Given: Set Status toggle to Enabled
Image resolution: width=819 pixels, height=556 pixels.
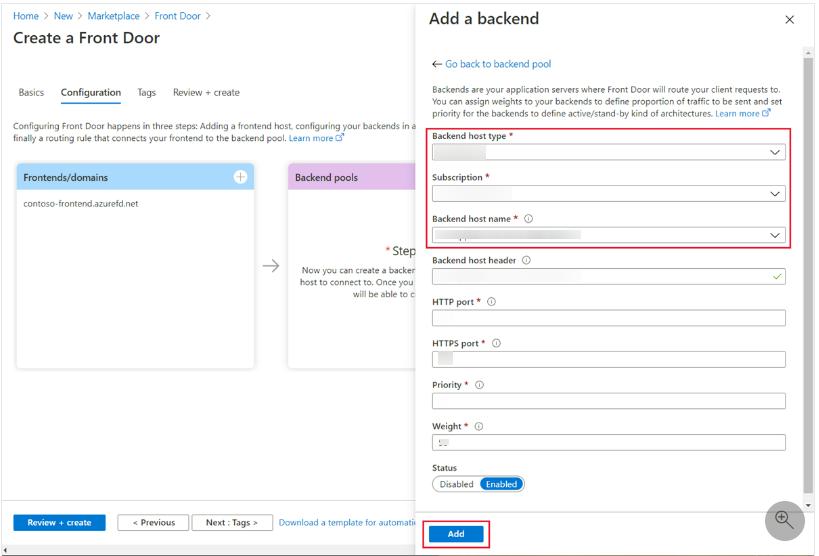Looking at the screenshot, I should (501, 484).
